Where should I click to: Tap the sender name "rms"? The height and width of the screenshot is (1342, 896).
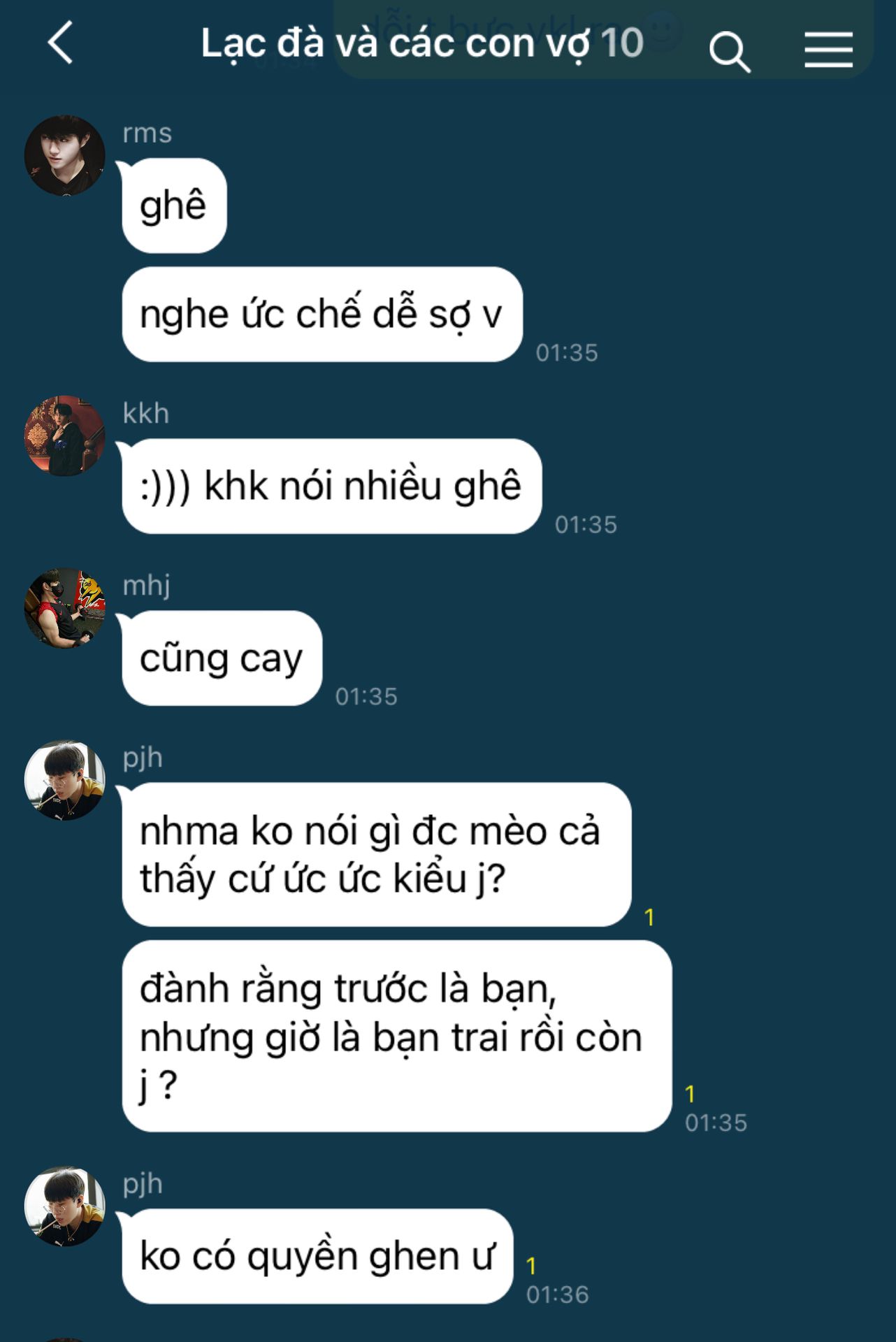pyautogui.click(x=147, y=133)
